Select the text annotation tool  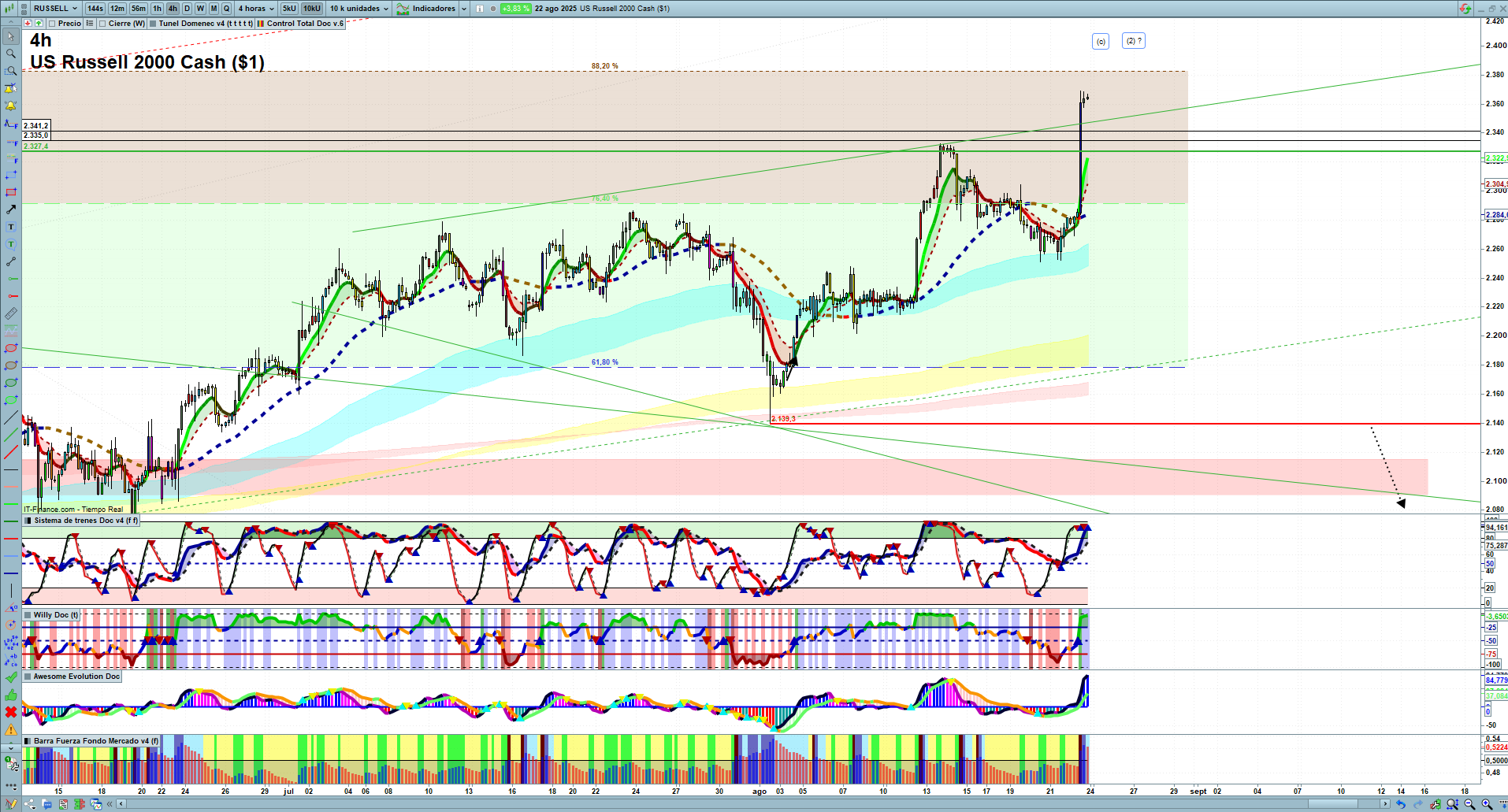coord(11,227)
